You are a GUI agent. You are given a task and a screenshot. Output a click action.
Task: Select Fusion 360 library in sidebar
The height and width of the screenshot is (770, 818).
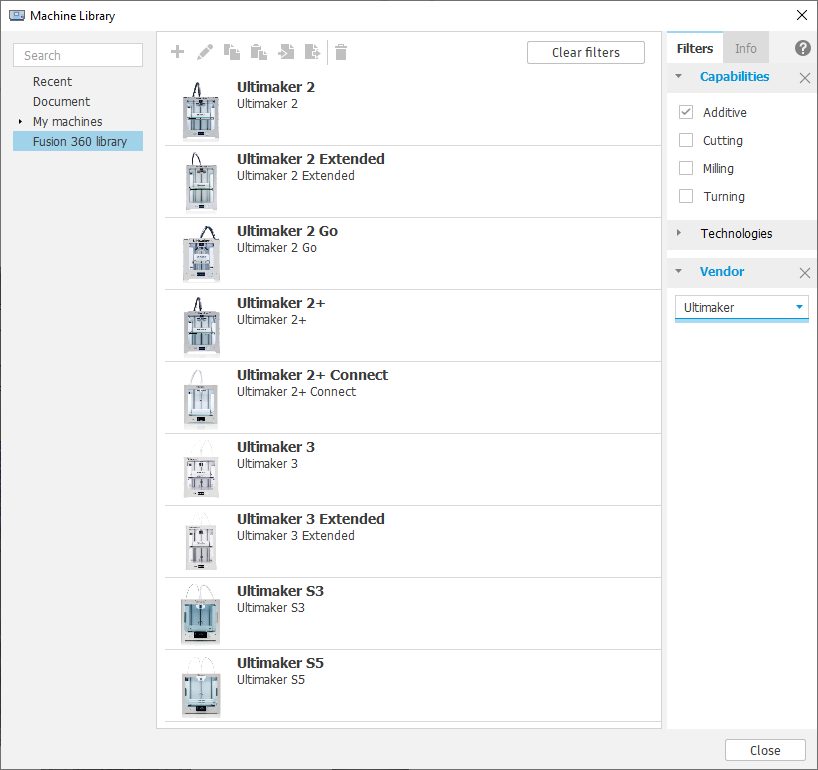tap(78, 141)
